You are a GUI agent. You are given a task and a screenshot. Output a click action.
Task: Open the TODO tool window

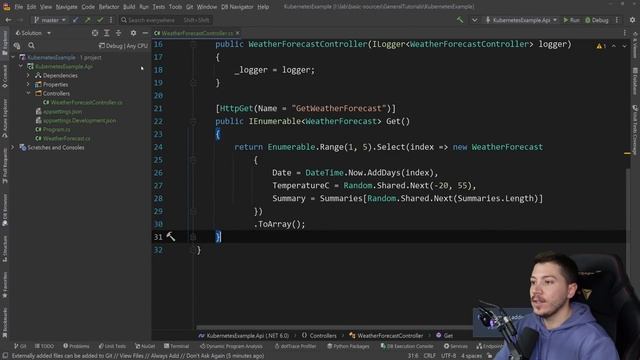(x=44, y=346)
